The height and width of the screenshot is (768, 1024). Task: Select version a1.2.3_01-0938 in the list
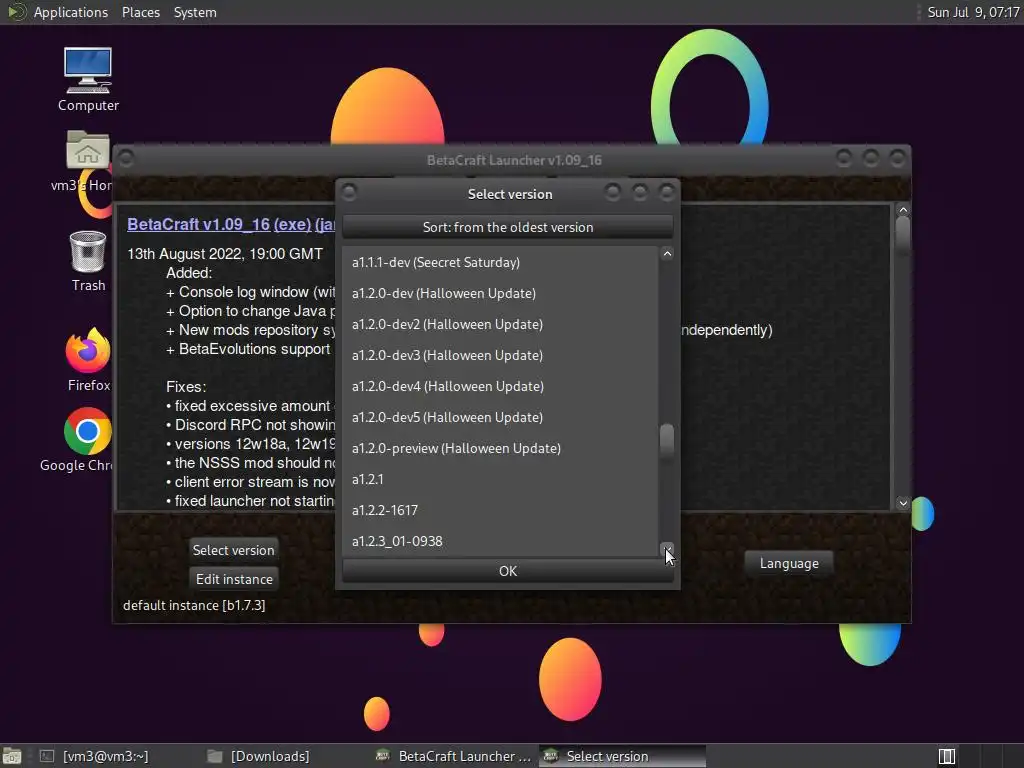(x=500, y=541)
